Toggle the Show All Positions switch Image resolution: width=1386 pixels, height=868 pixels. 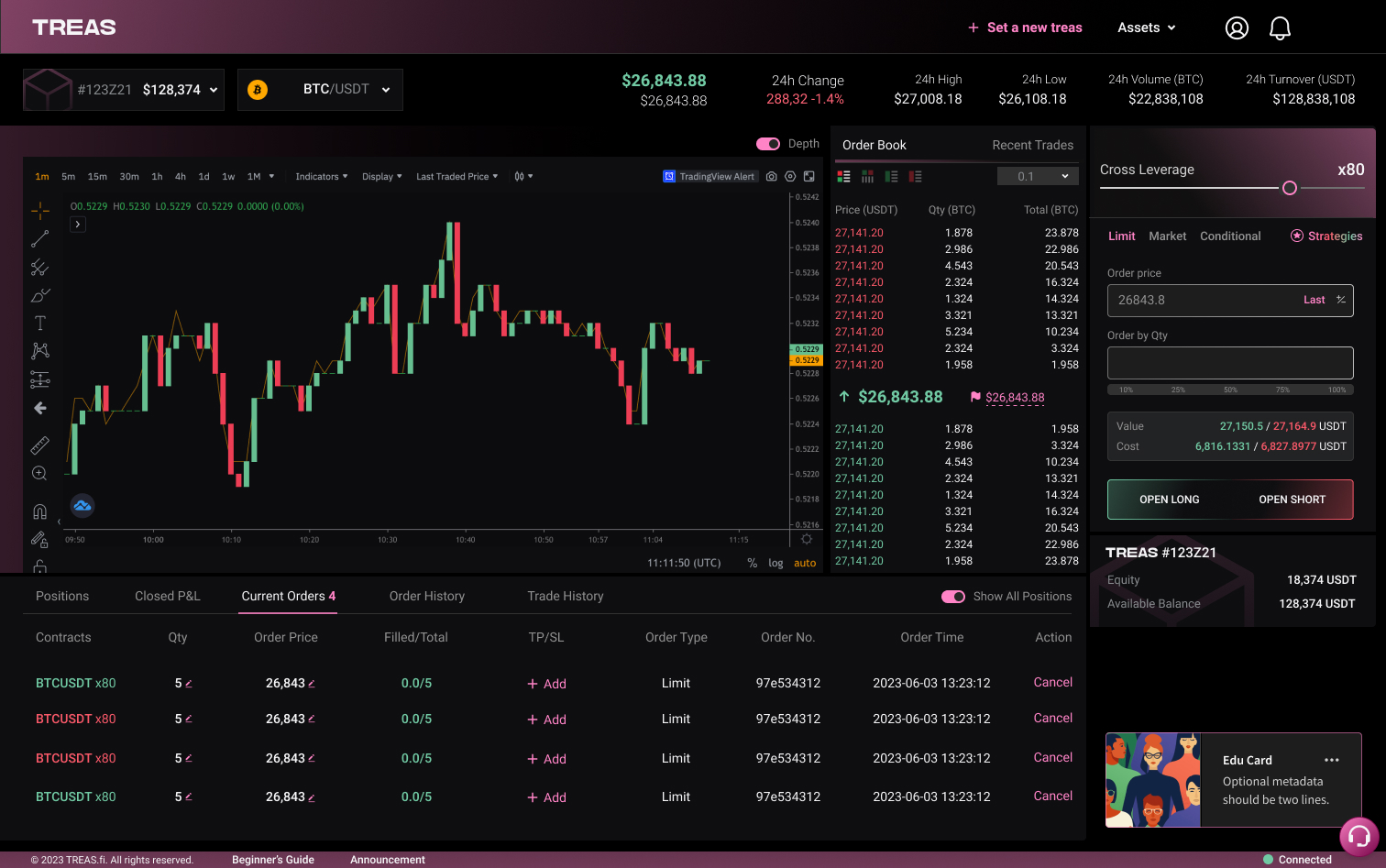(x=952, y=597)
